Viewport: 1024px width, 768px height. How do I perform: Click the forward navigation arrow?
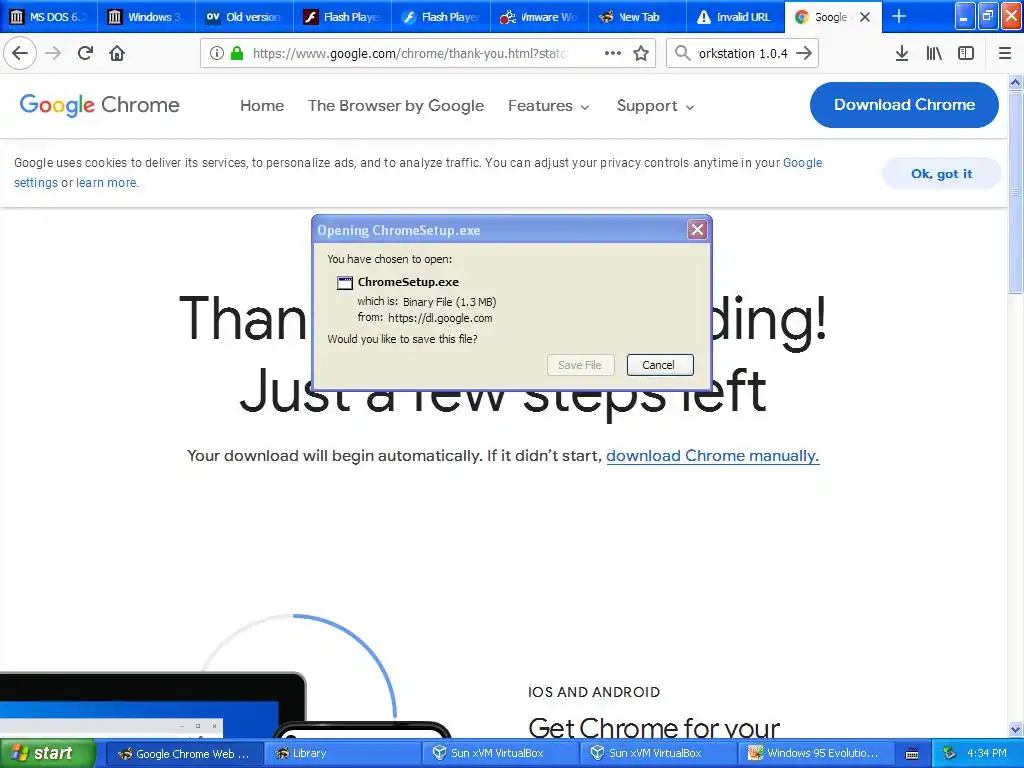(53, 53)
